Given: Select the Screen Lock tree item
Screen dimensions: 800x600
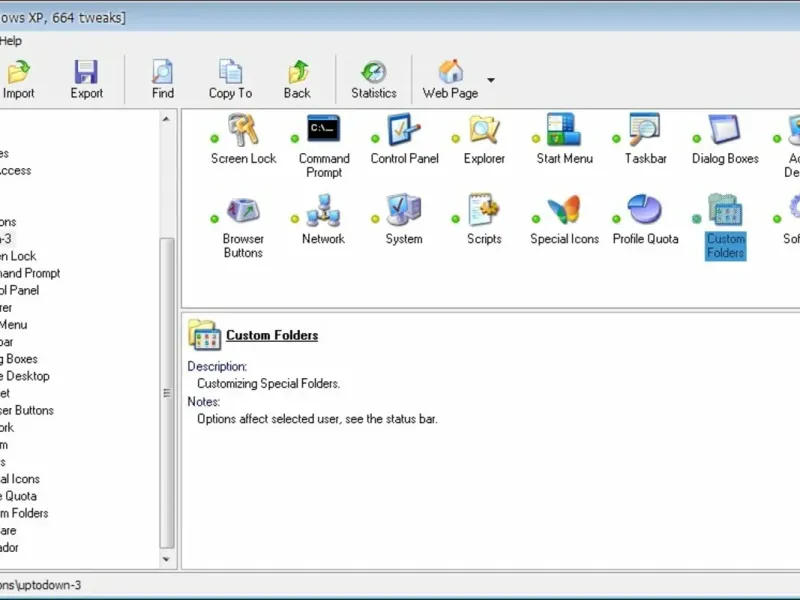Looking at the screenshot, I should point(18,256).
